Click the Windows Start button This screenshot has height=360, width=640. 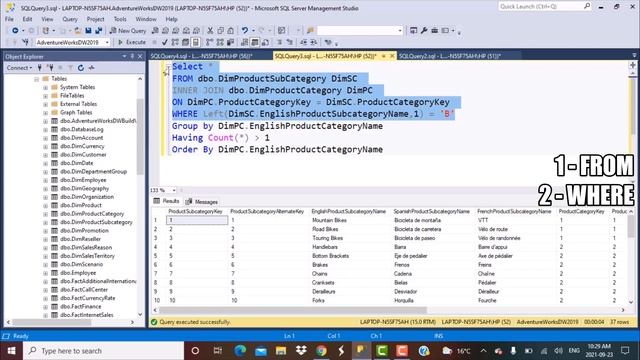coord(11,351)
